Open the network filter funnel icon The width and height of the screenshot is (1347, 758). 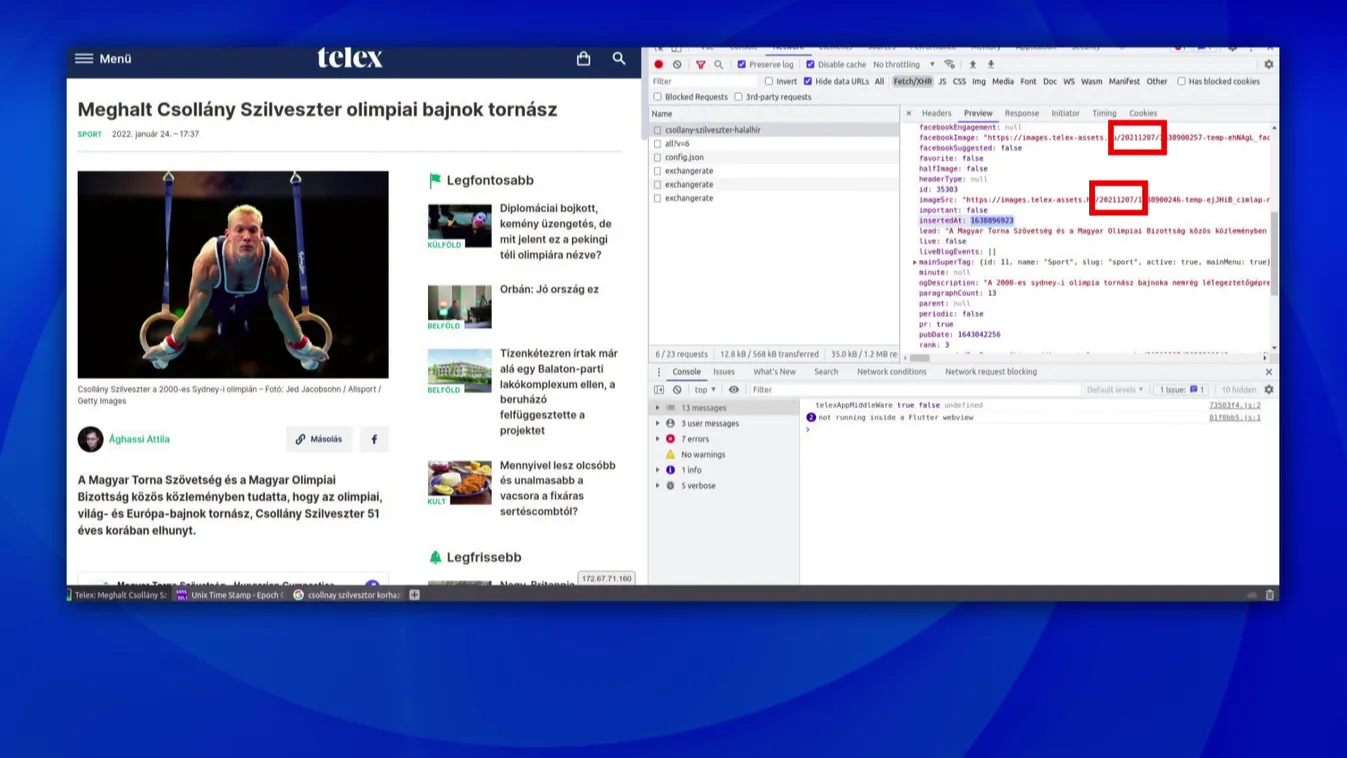(x=700, y=64)
